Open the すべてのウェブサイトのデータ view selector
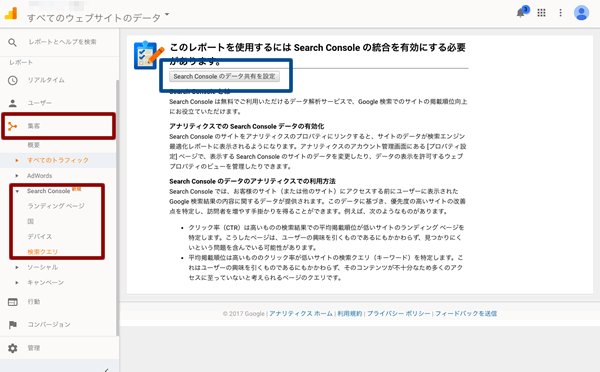600x372 pixels. tap(98, 17)
